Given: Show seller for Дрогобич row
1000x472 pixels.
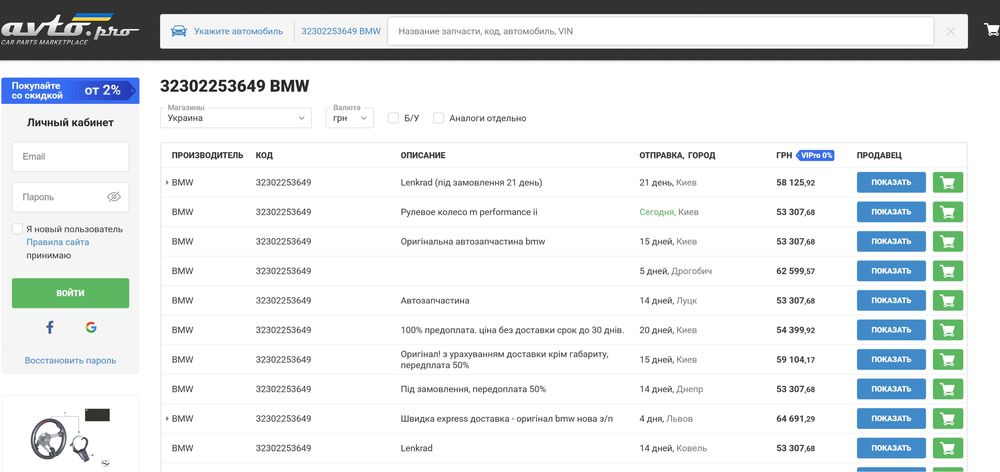Looking at the screenshot, I should pos(891,271).
